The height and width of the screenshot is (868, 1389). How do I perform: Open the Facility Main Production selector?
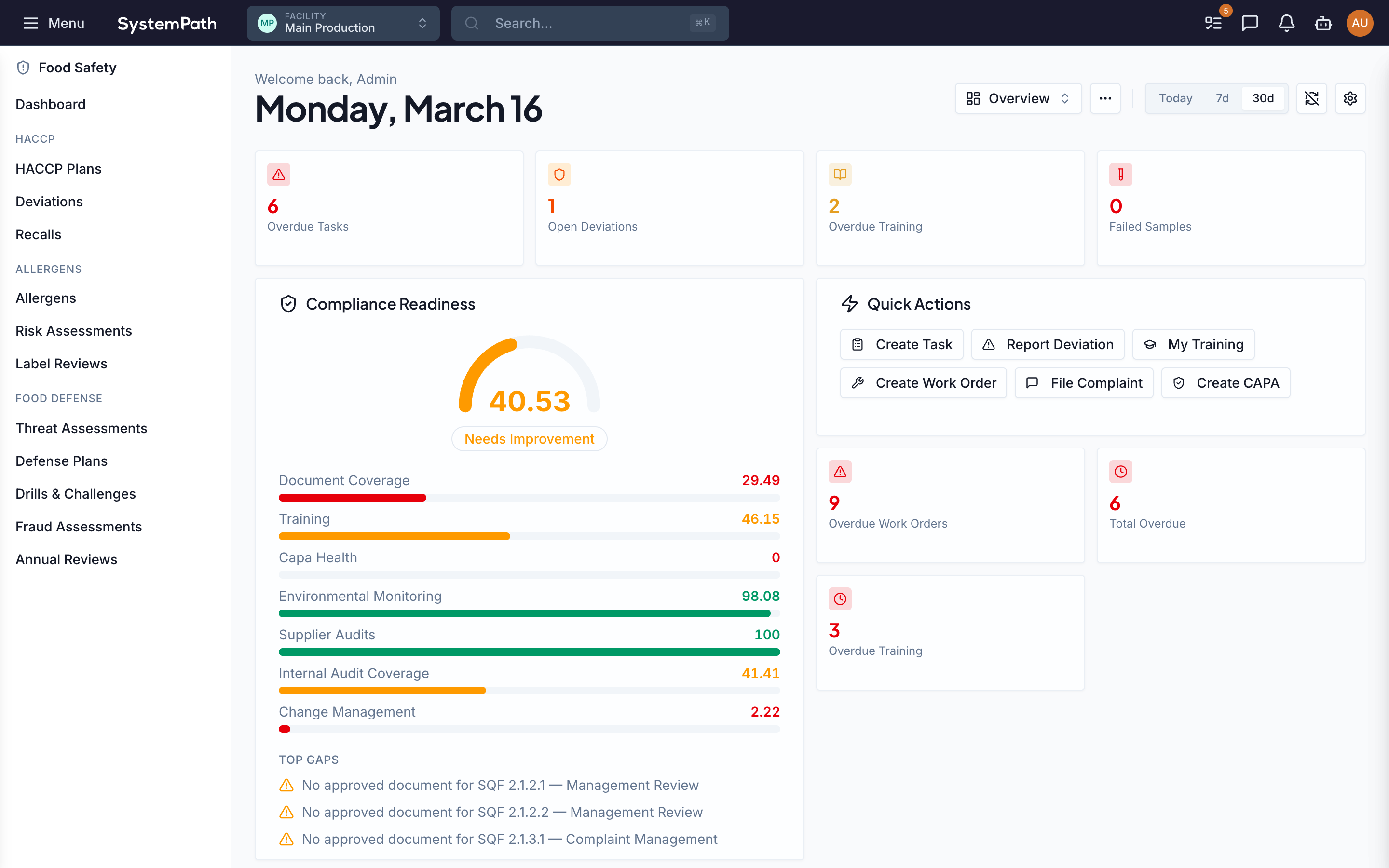pos(342,23)
